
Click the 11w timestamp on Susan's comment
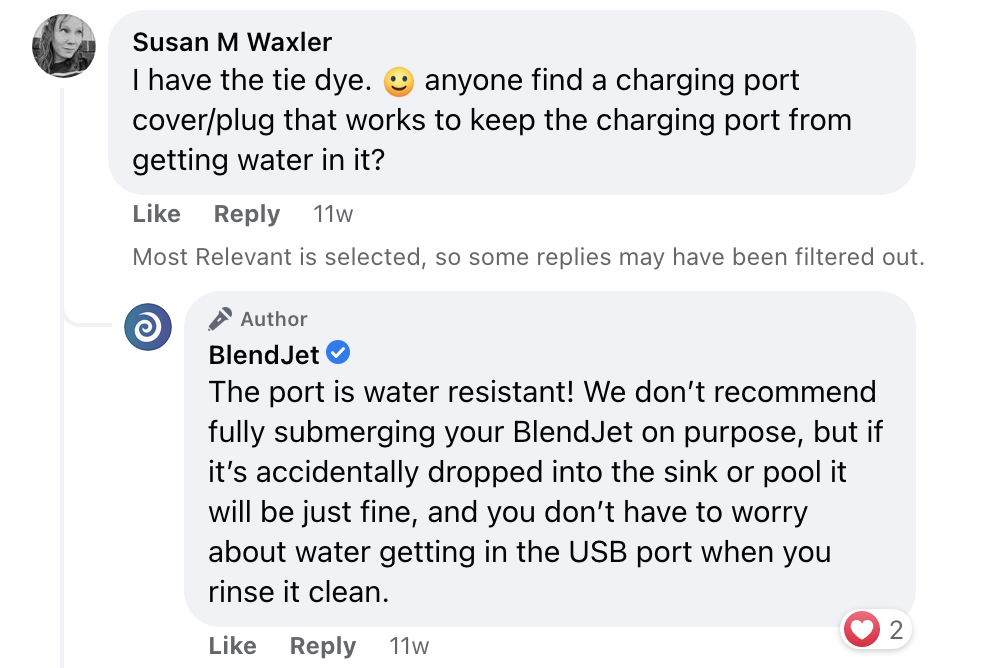coord(333,214)
